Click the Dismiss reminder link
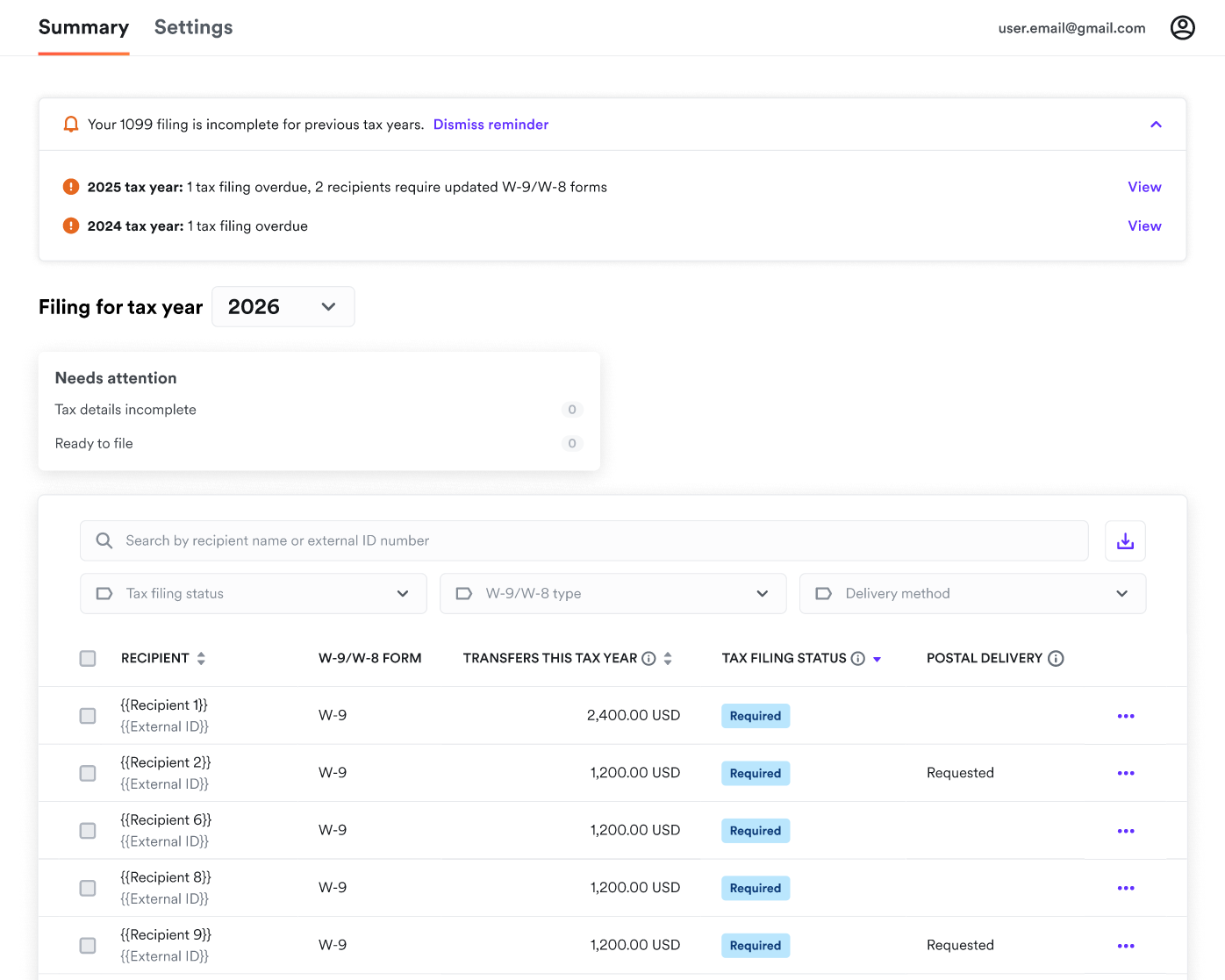The height and width of the screenshot is (980, 1225). (491, 125)
